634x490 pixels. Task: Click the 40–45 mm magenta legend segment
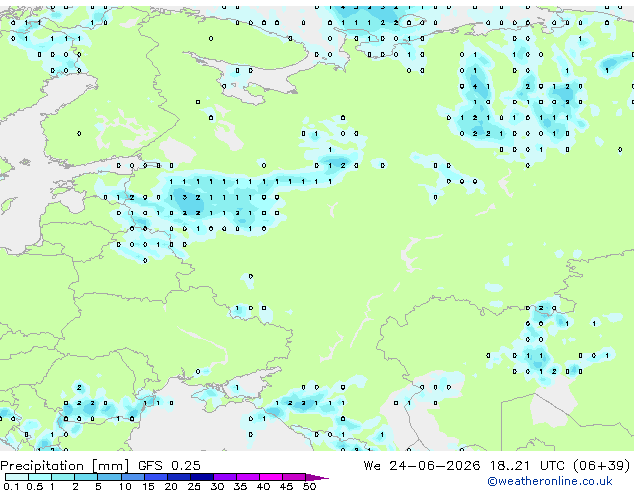pos(271,477)
